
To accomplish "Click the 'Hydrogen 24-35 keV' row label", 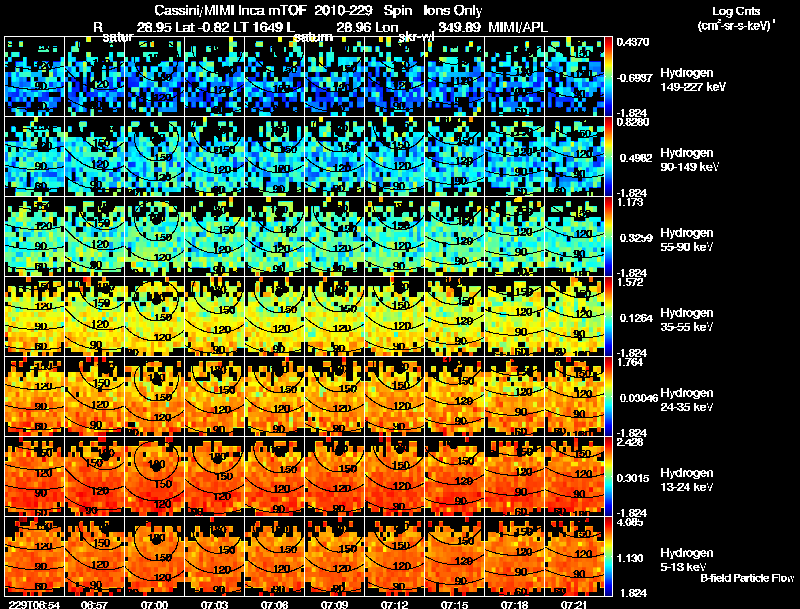I will point(687,399).
